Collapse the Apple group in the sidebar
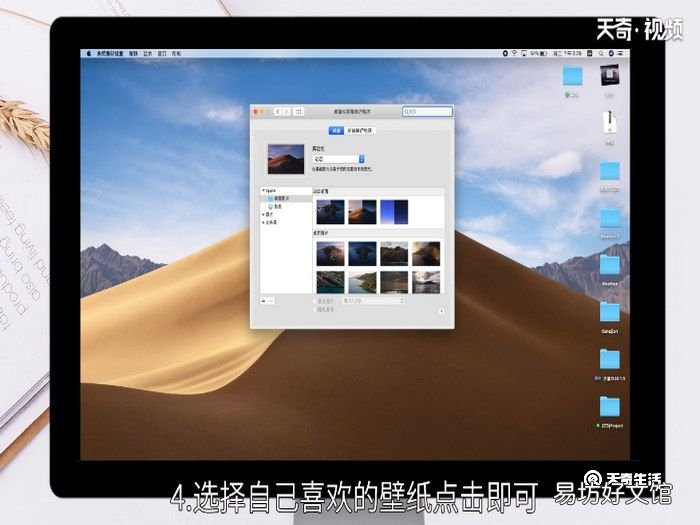700x525 pixels. pyautogui.click(x=263, y=191)
